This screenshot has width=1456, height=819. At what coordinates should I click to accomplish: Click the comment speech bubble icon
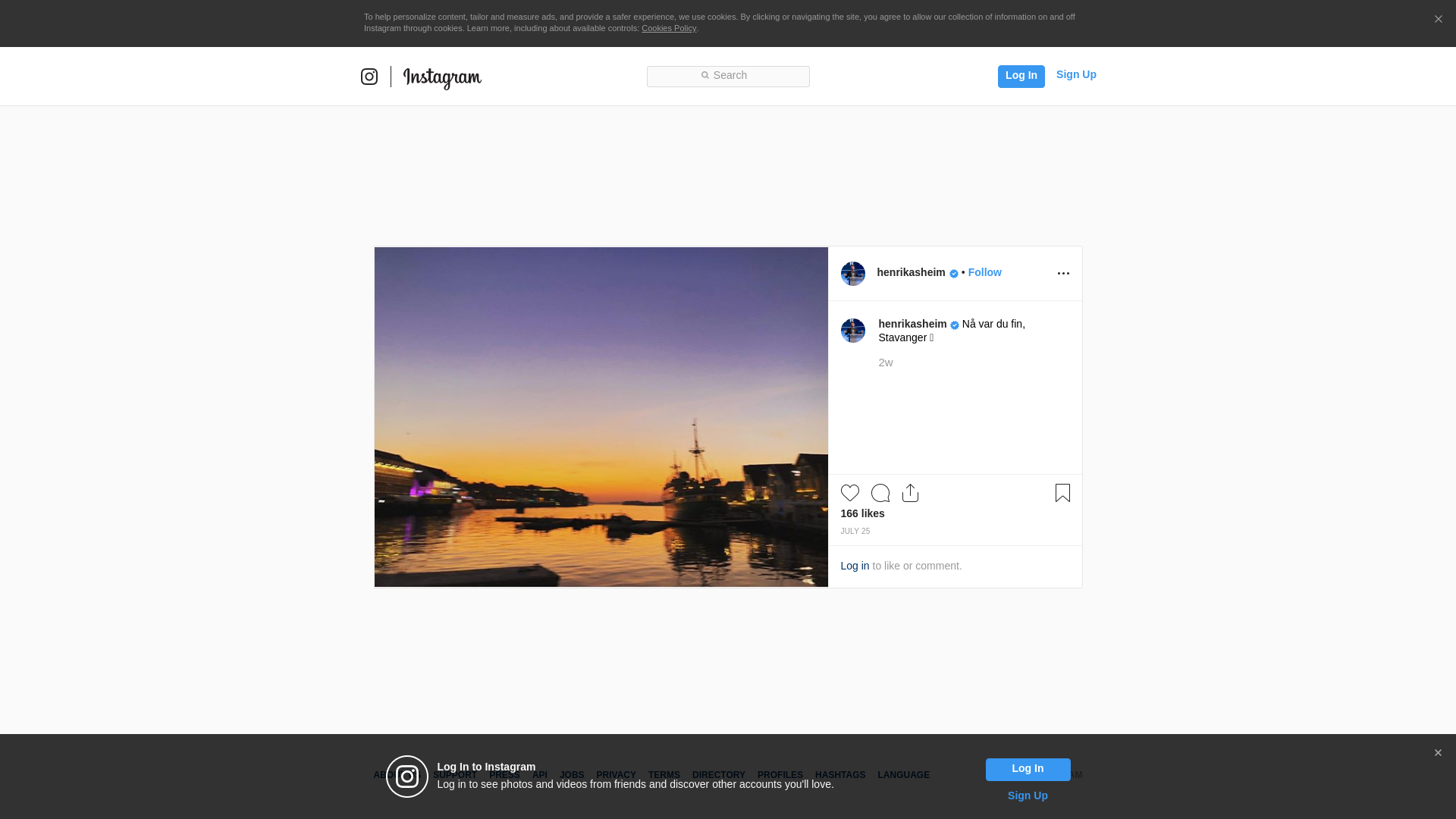(880, 493)
